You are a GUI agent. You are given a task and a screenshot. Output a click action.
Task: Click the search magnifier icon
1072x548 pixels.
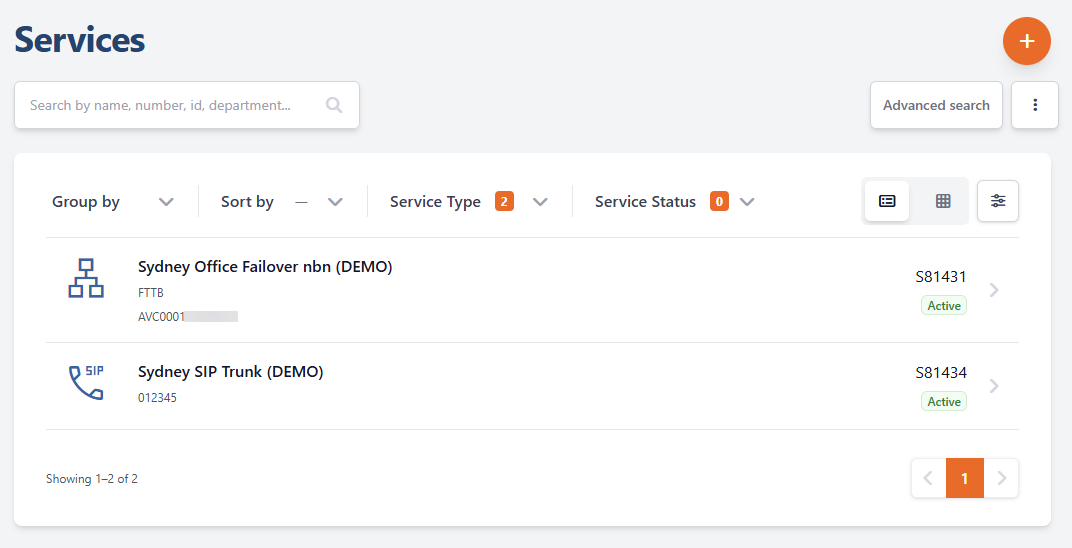click(x=334, y=105)
